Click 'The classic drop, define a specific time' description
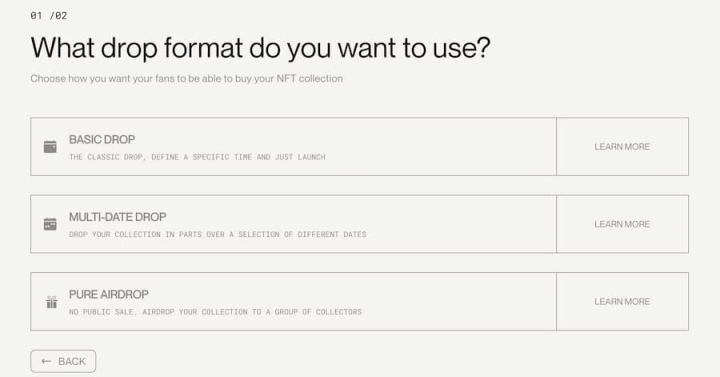Screen dimensions: 720x377 point(197,157)
